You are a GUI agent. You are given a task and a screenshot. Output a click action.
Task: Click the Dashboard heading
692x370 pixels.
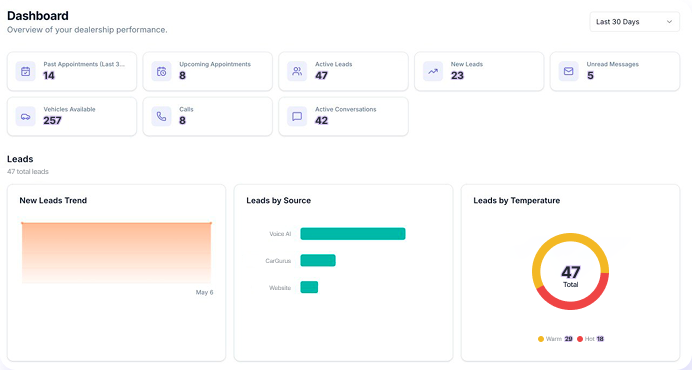click(x=38, y=16)
